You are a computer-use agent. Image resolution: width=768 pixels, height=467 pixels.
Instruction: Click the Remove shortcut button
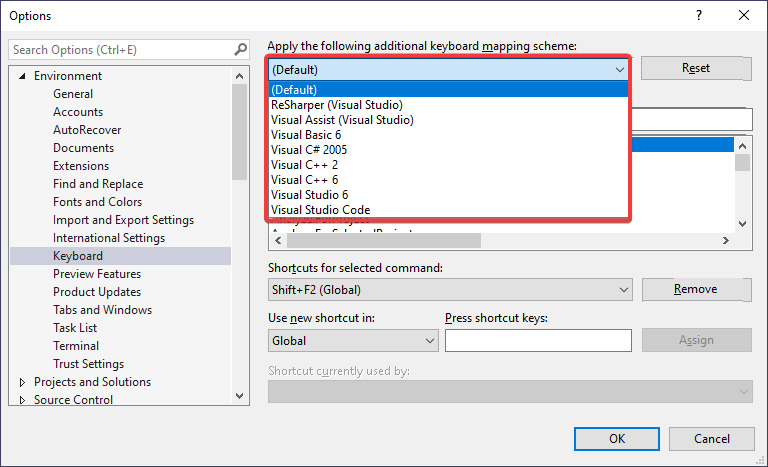[x=696, y=289]
